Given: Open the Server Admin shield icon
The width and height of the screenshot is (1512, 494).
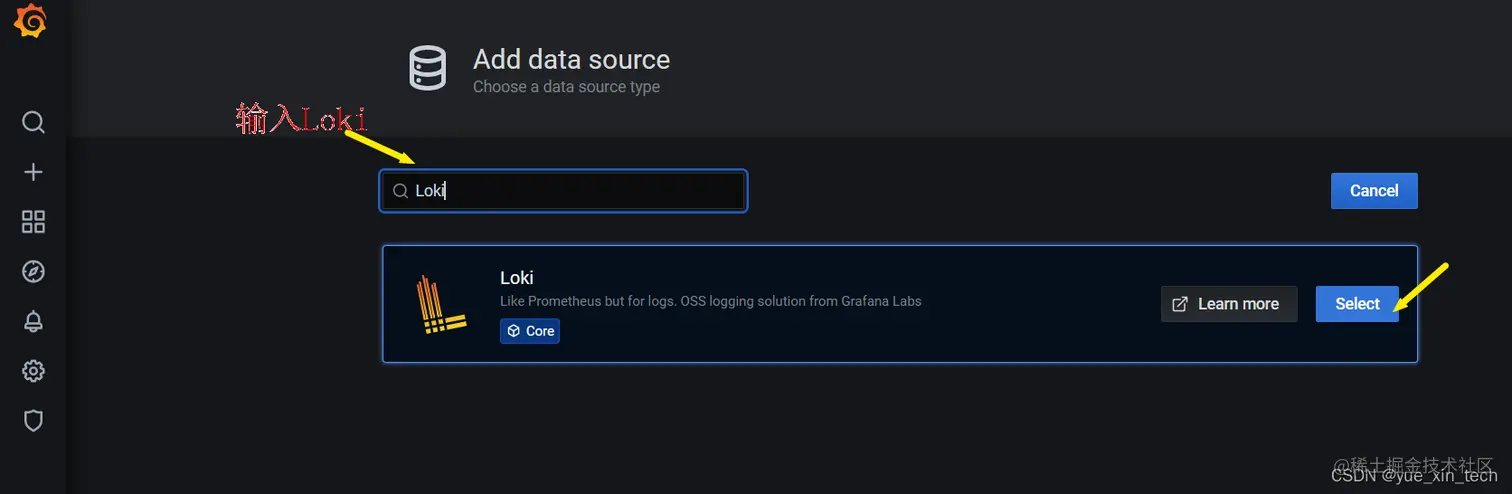Looking at the screenshot, I should click(x=33, y=421).
